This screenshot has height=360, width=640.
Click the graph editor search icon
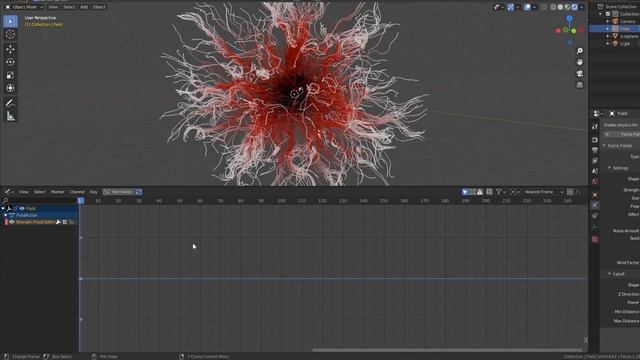(5, 200)
